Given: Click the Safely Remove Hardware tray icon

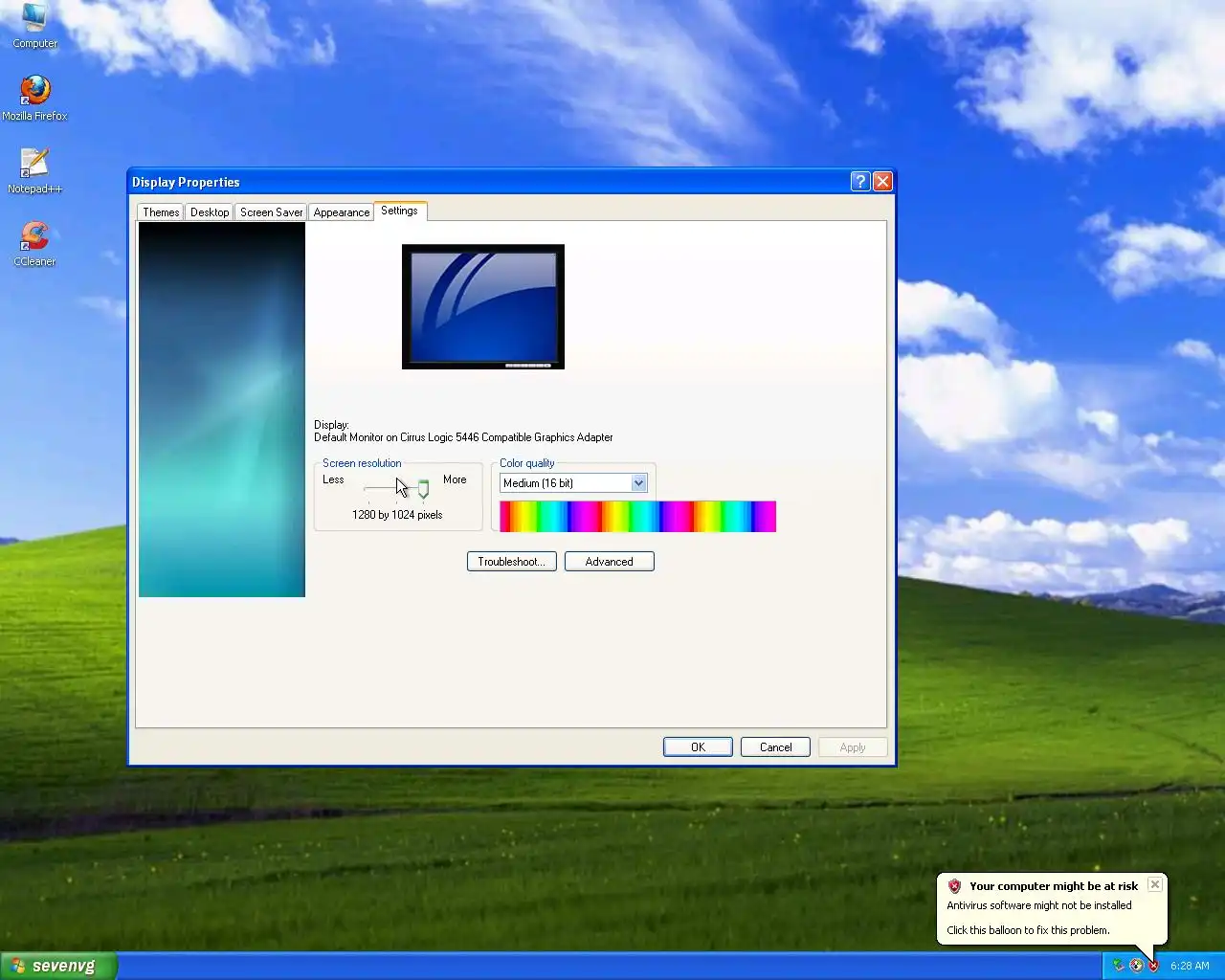Looking at the screenshot, I should tap(1118, 966).
